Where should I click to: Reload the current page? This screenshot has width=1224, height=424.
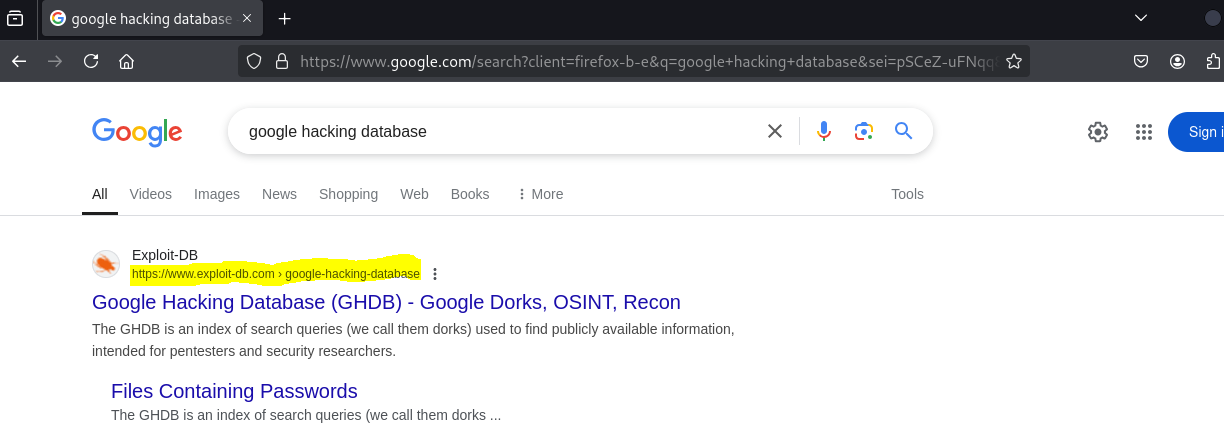[x=91, y=61]
